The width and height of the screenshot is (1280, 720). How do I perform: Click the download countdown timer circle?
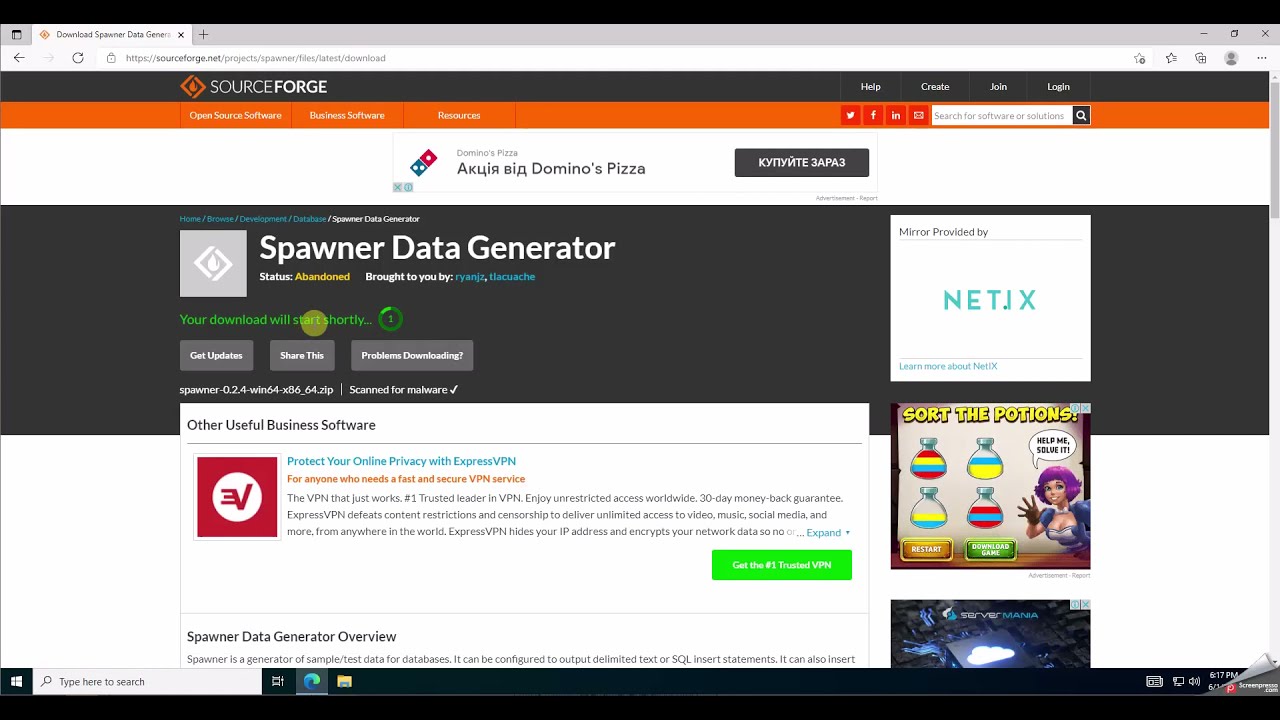click(x=390, y=319)
